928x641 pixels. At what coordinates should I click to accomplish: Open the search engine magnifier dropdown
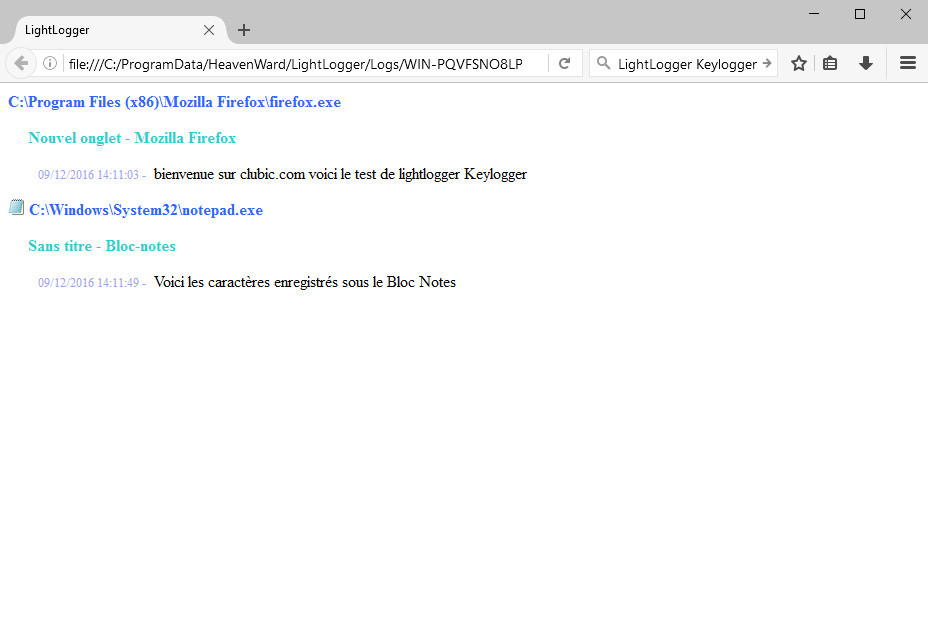click(x=604, y=63)
